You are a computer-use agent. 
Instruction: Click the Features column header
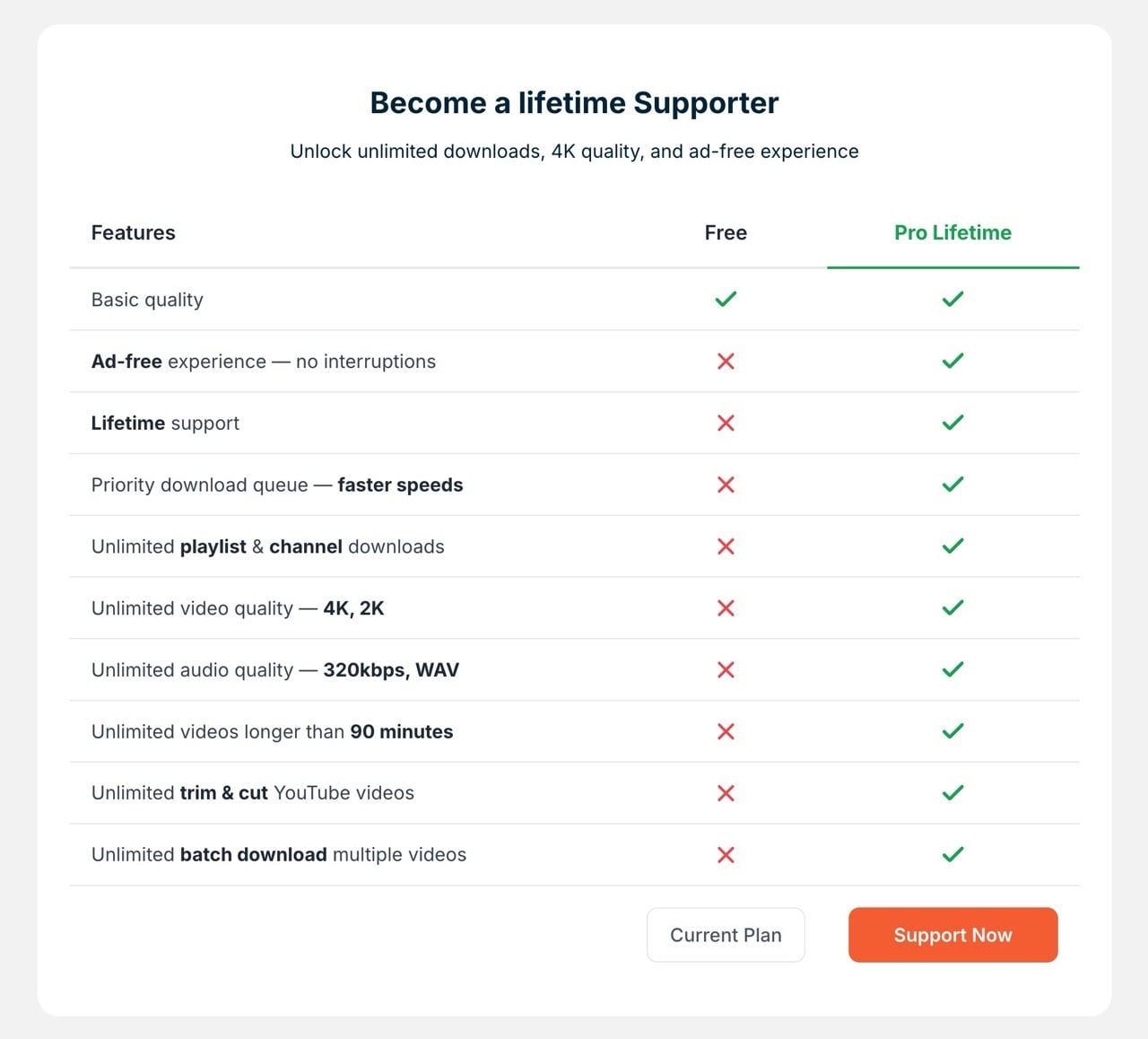pos(133,232)
